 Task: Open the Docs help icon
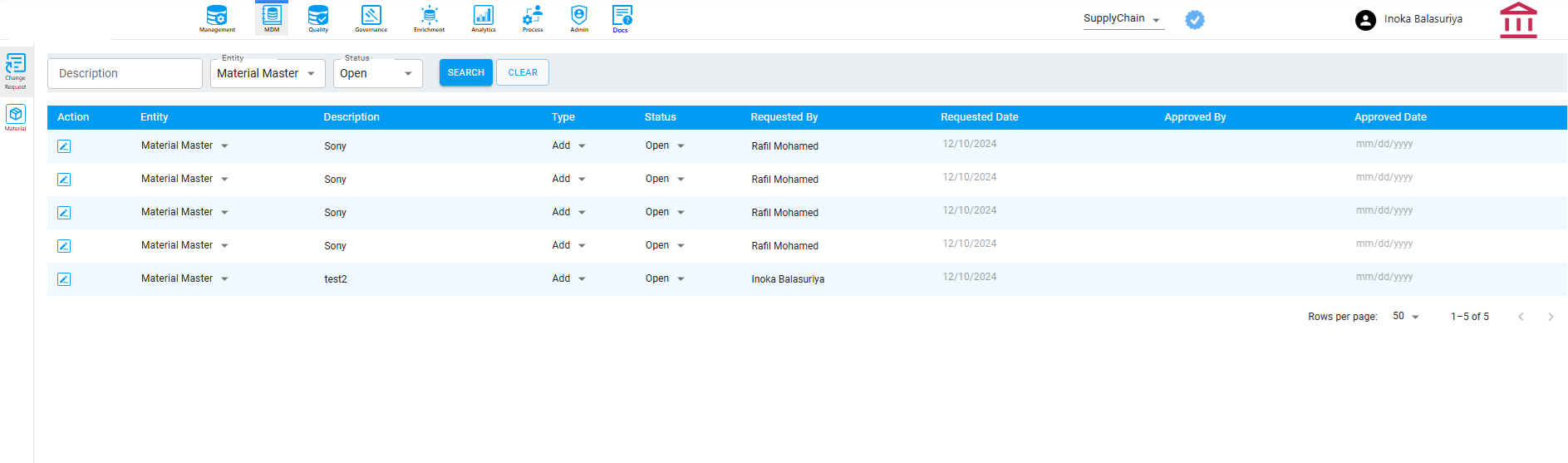tap(622, 18)
